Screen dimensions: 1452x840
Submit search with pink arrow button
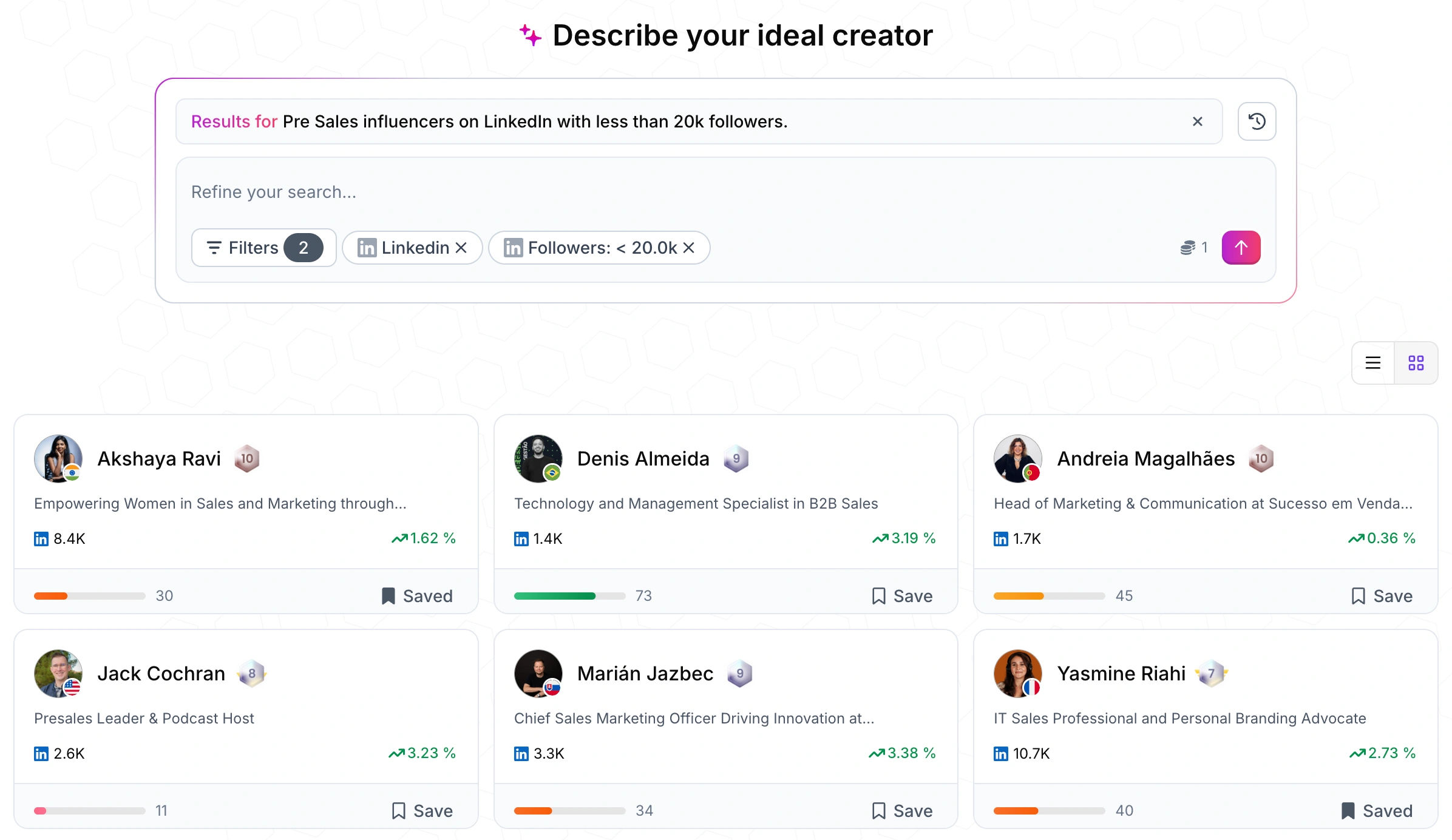point(1241,248)
